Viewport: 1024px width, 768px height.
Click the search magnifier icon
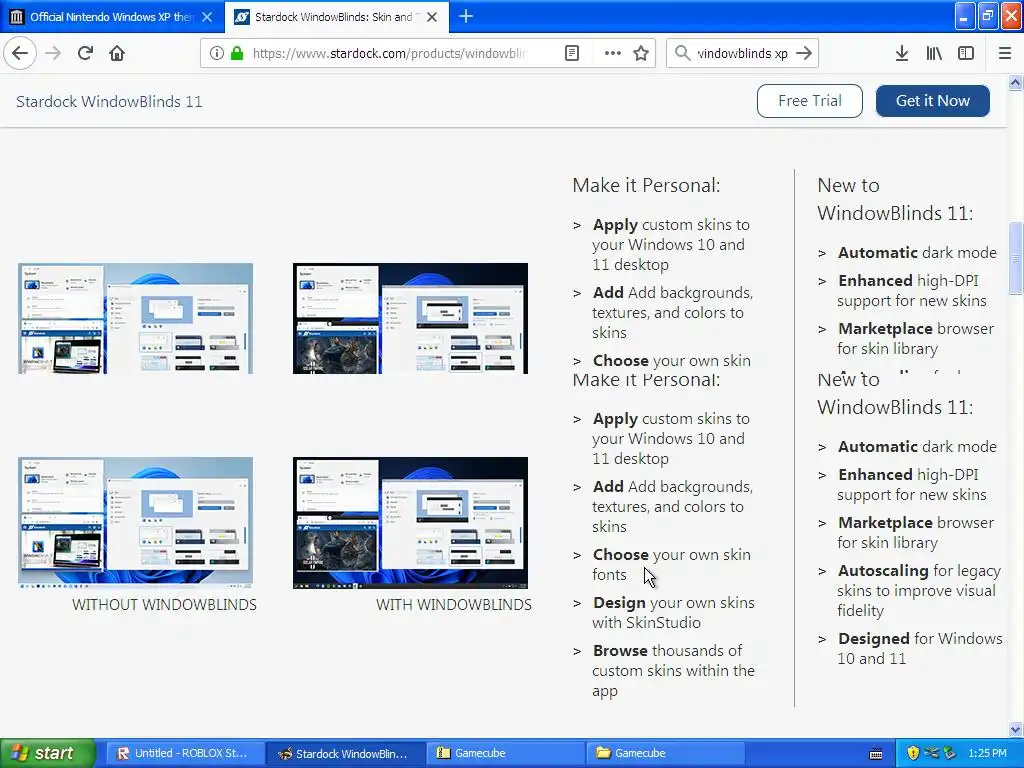click(682, 53)
